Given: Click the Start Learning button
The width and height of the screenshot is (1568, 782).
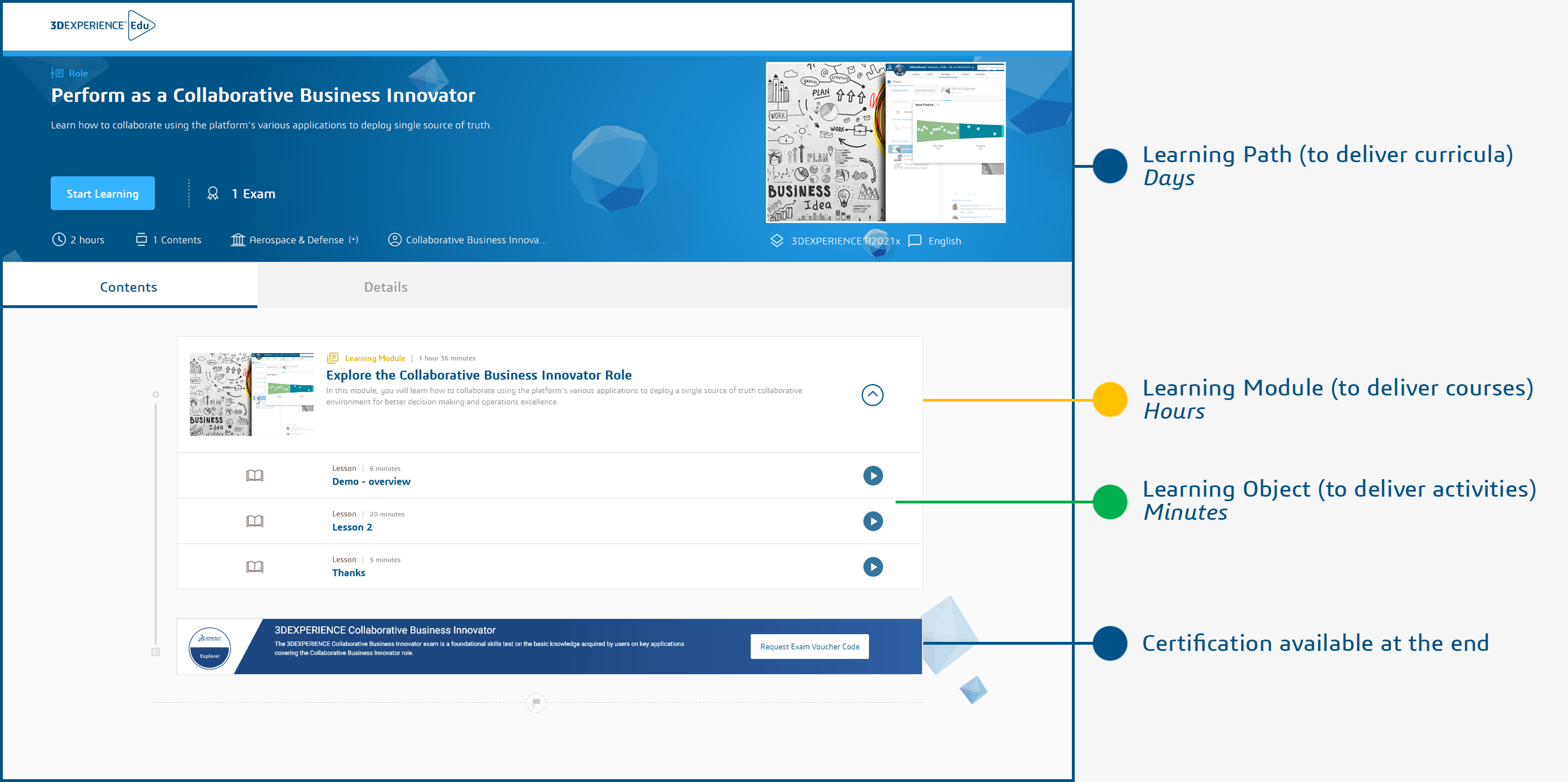Looking at the screenshot, I should [x=102, y=193].
